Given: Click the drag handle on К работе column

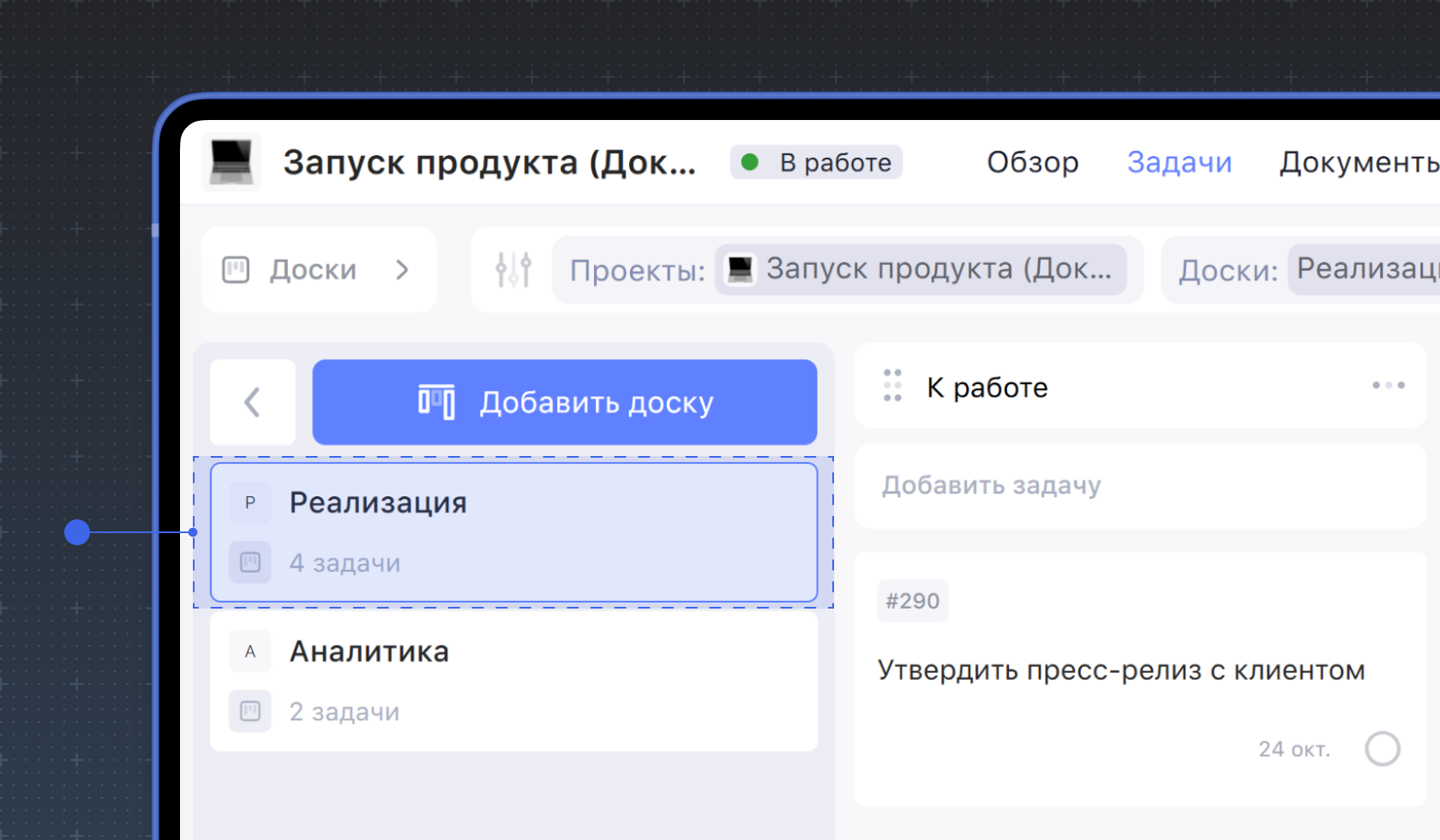Looking at the screenshot, I should tap(892, 386).
